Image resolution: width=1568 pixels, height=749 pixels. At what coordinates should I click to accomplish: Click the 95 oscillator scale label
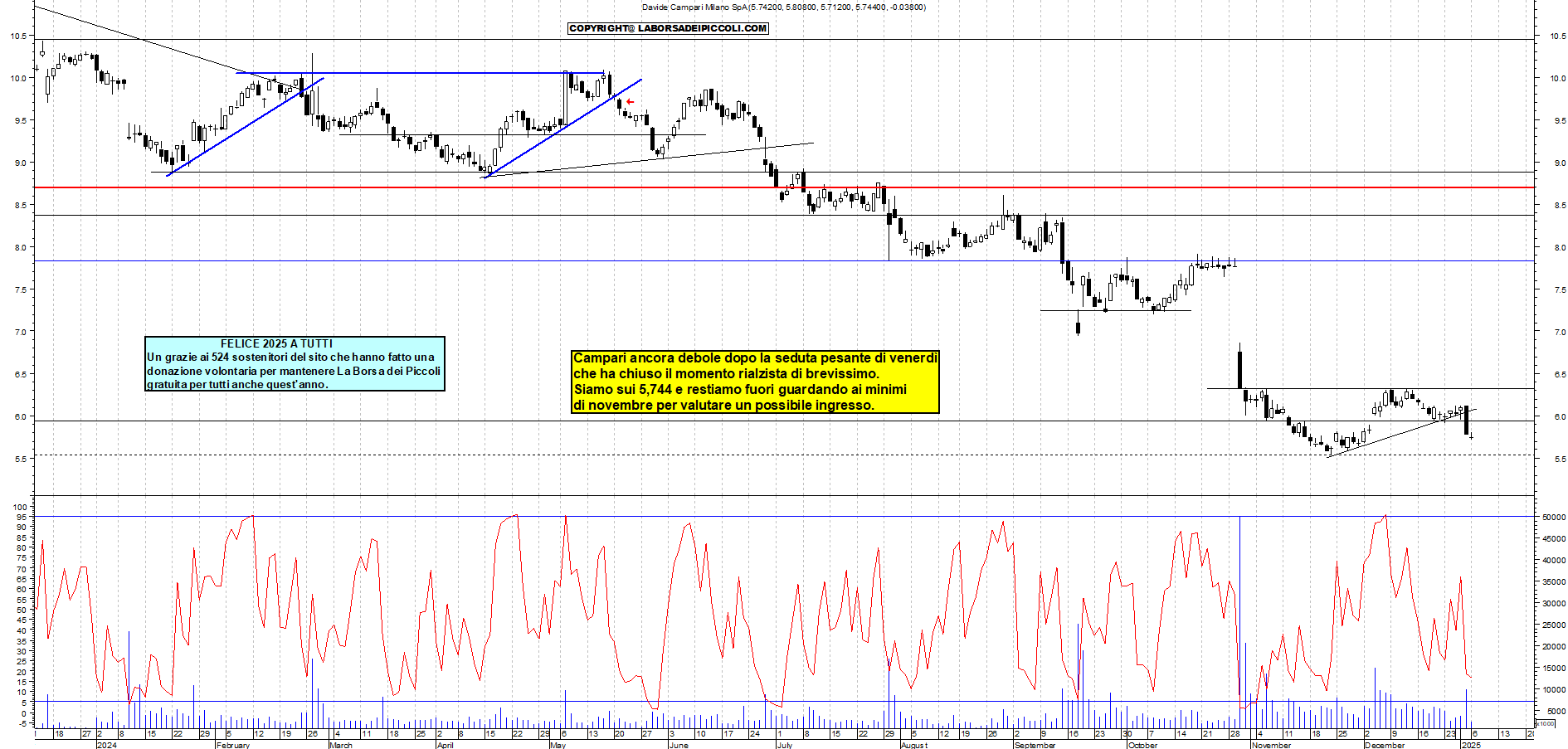(x=23, y=517)
